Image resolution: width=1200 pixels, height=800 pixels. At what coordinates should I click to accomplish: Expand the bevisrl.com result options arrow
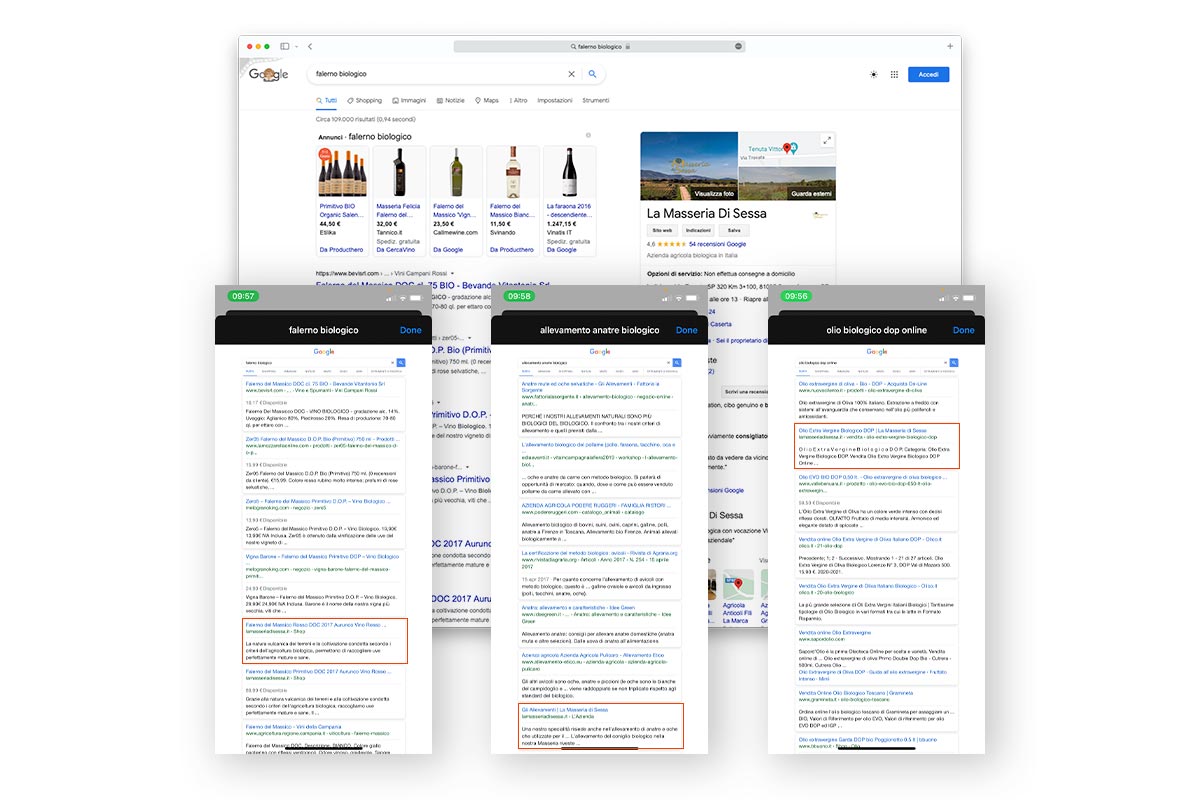coord(452,273)
